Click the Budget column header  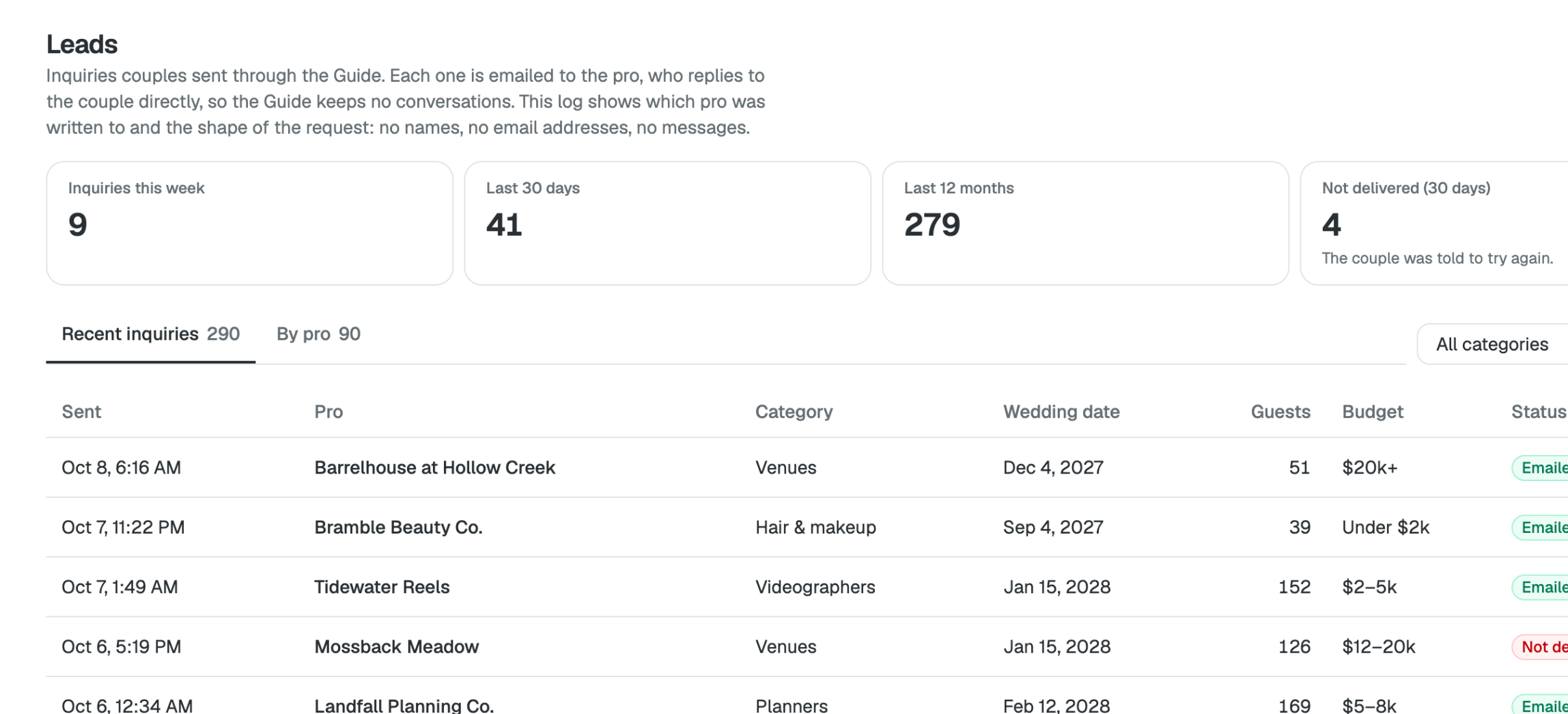pos(1373,412)
